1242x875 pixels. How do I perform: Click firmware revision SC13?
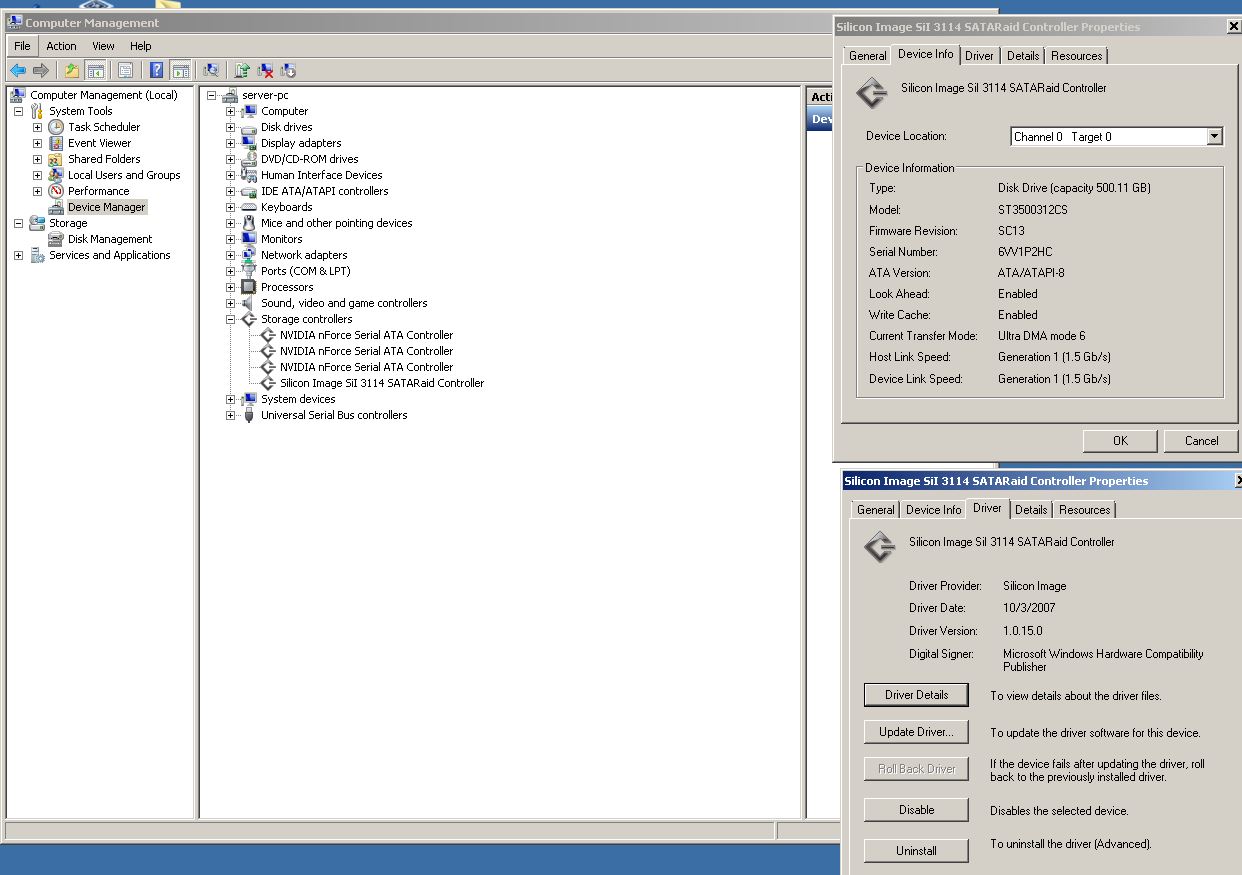[1011, 231]
